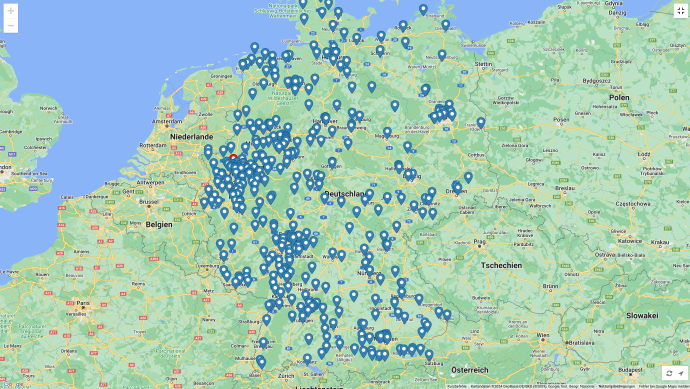Click the Kartendaten copyright text
Screen dimensions: 690x389
tap(532, 386)
